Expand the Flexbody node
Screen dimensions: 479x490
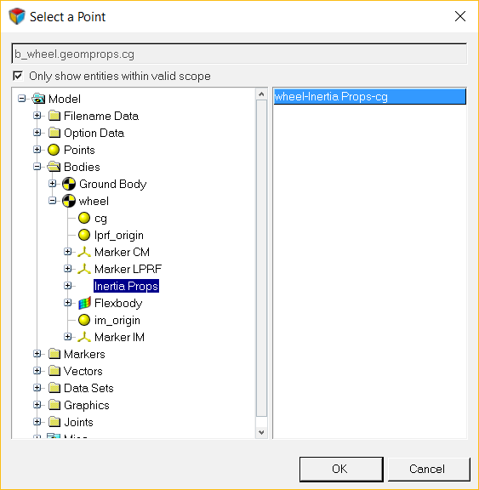(68, 303)
